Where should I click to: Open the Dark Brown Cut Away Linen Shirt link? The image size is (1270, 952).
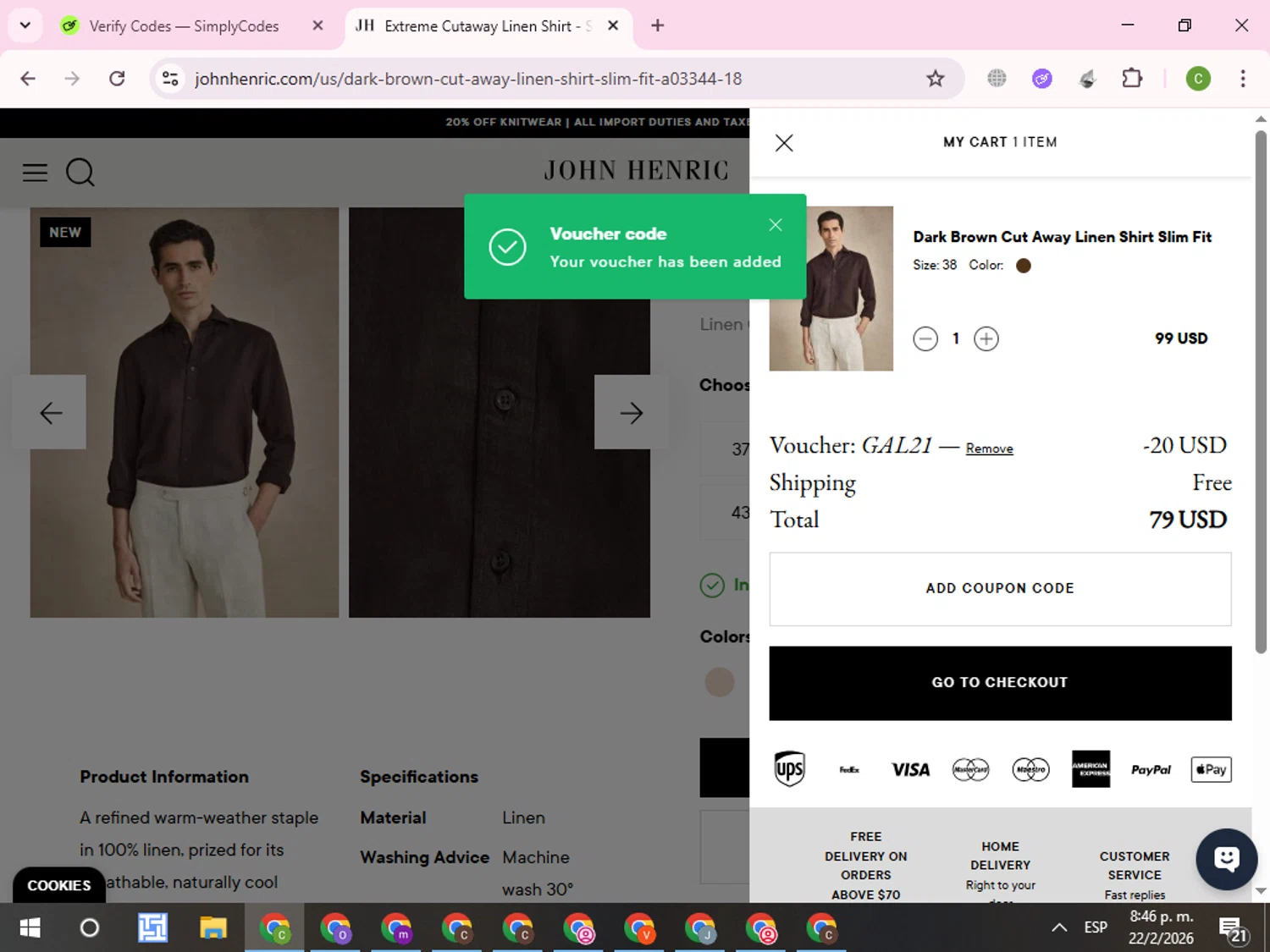(1062, 237)
